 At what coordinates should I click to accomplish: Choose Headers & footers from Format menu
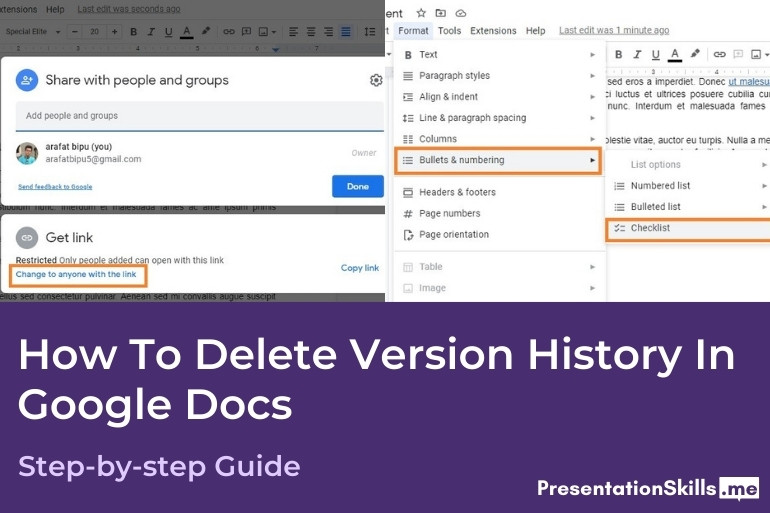500,192
